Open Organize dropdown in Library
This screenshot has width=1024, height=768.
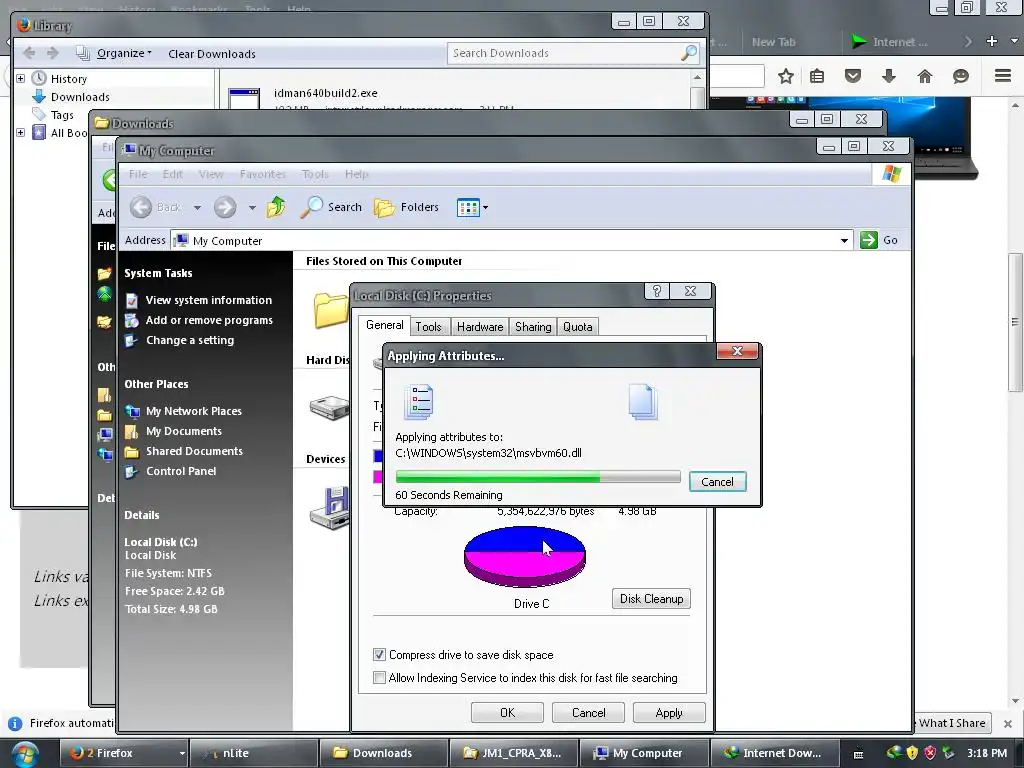[123, 54]
